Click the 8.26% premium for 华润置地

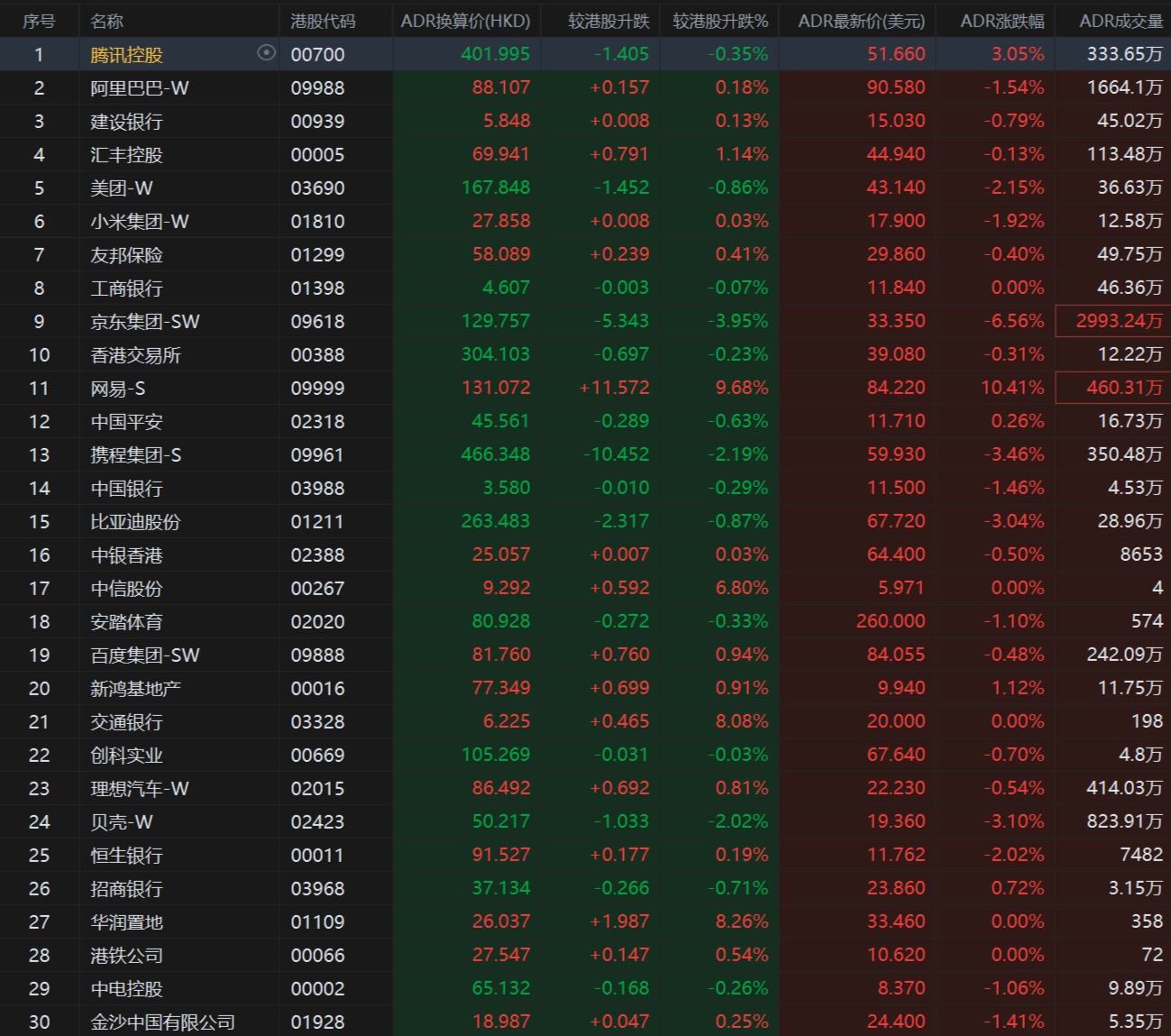742,921
